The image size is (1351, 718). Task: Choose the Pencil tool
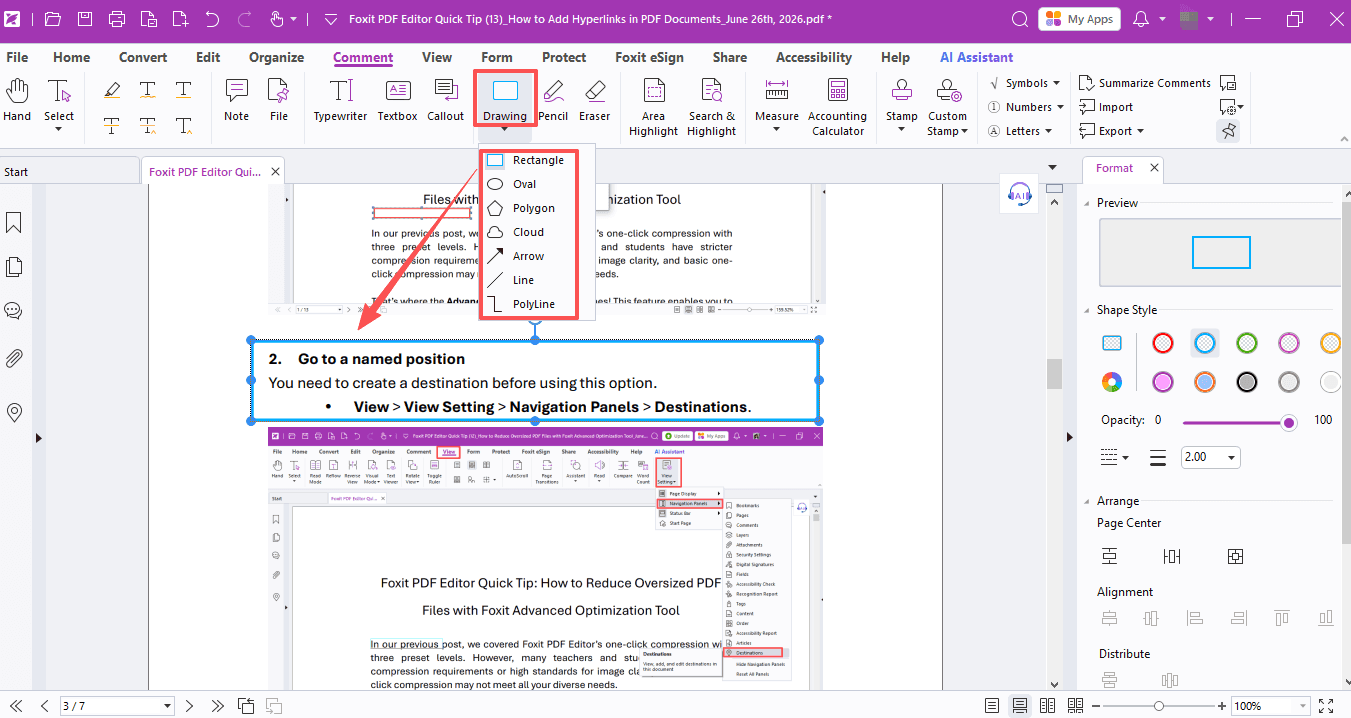(x=553, y=101)
